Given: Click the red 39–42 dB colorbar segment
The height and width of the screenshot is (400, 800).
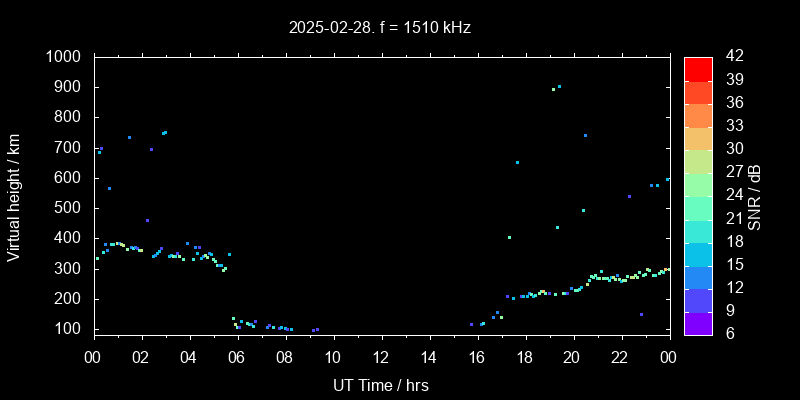Looking at the screenshot, I should click(x=698, y=68).
